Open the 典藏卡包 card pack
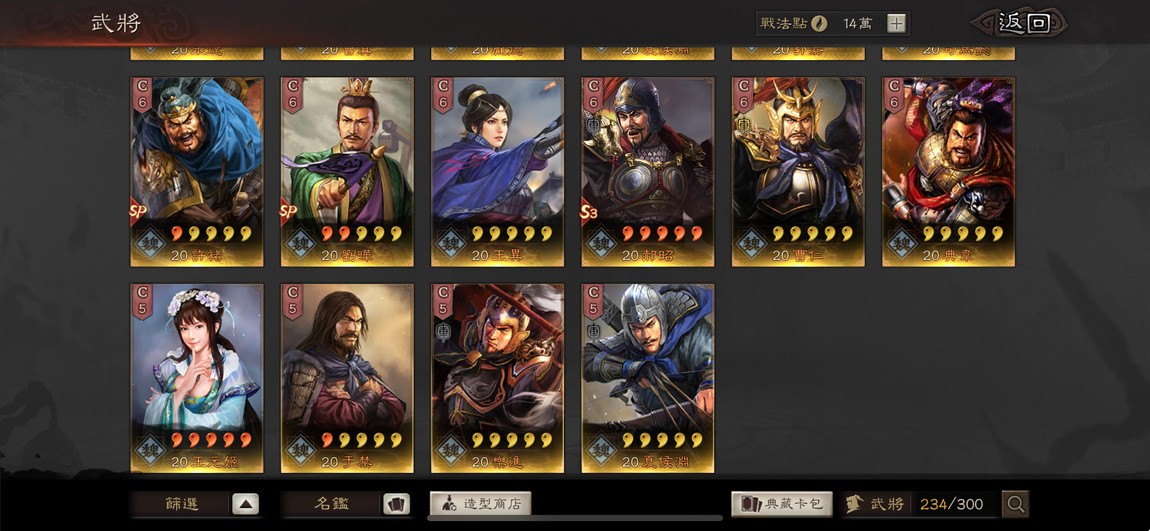 point(782,504)
